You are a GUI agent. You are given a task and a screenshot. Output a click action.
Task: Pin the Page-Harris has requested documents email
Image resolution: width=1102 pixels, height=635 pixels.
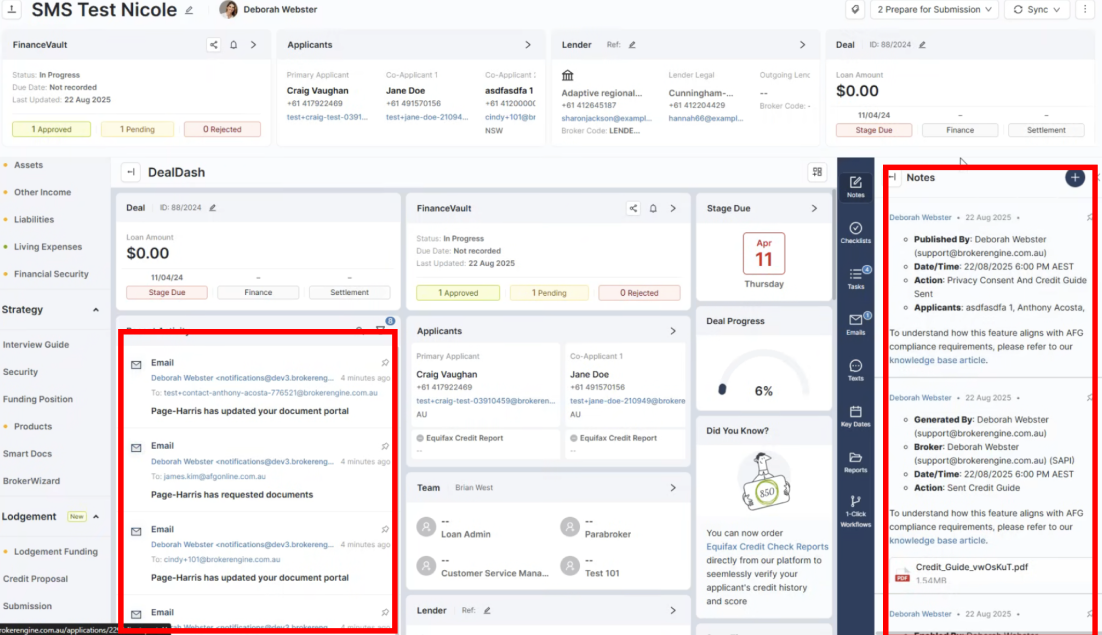385,446
